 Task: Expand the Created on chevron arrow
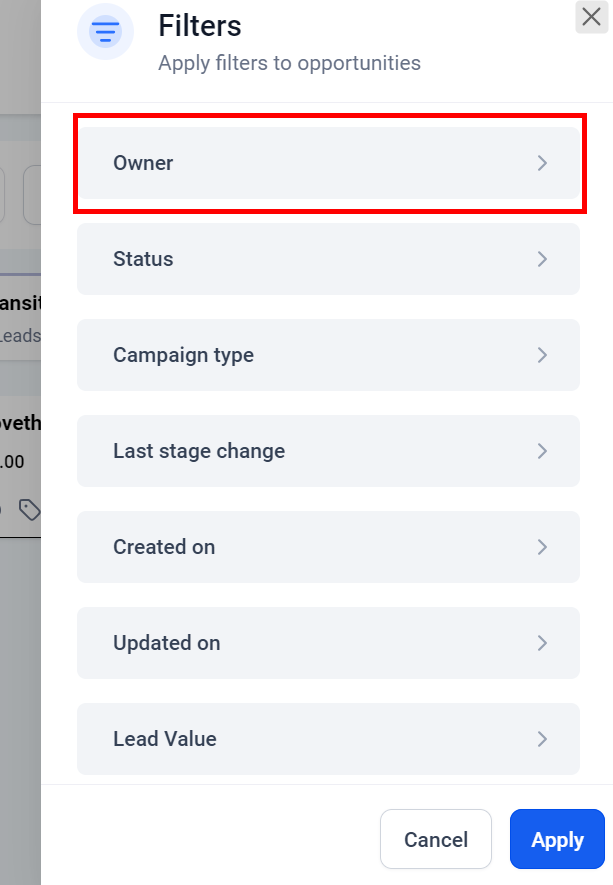542,547
